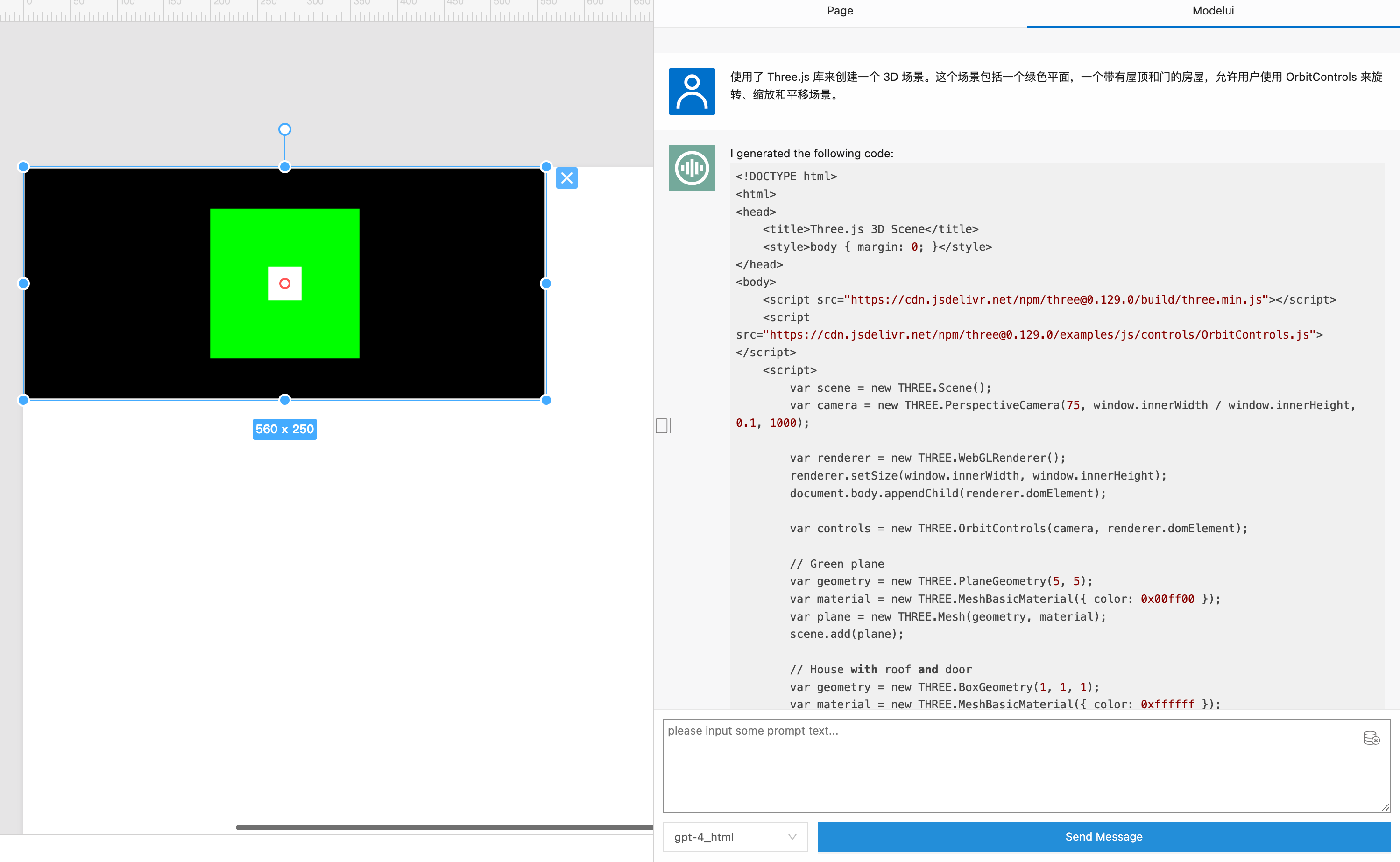Click the title line 'Three.js 3D Scene'
Screen dimensions: 1400x862
point(870,229)
